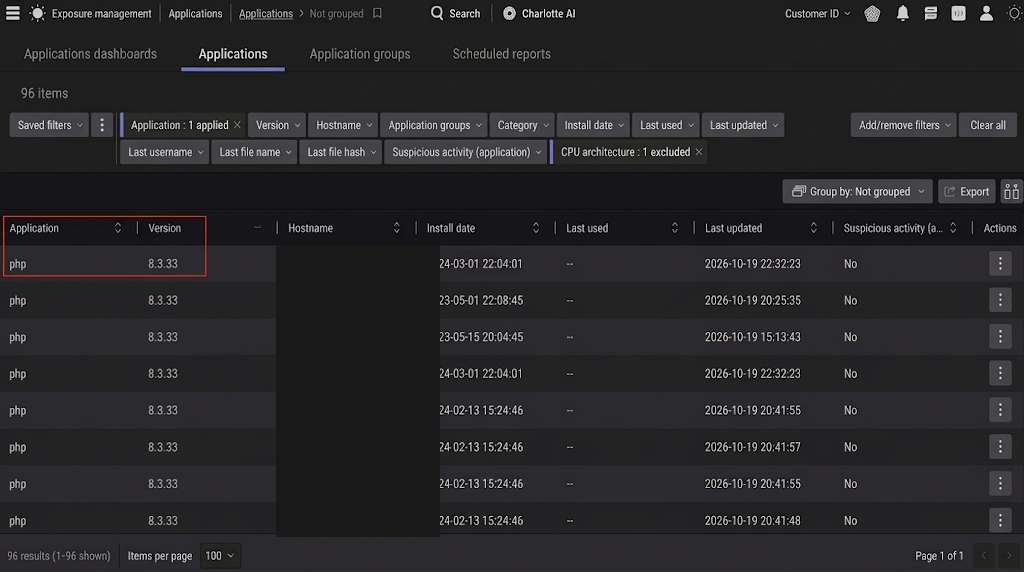
Task: Open Add/remove filters menu
Action: click(x=904, y=125)
